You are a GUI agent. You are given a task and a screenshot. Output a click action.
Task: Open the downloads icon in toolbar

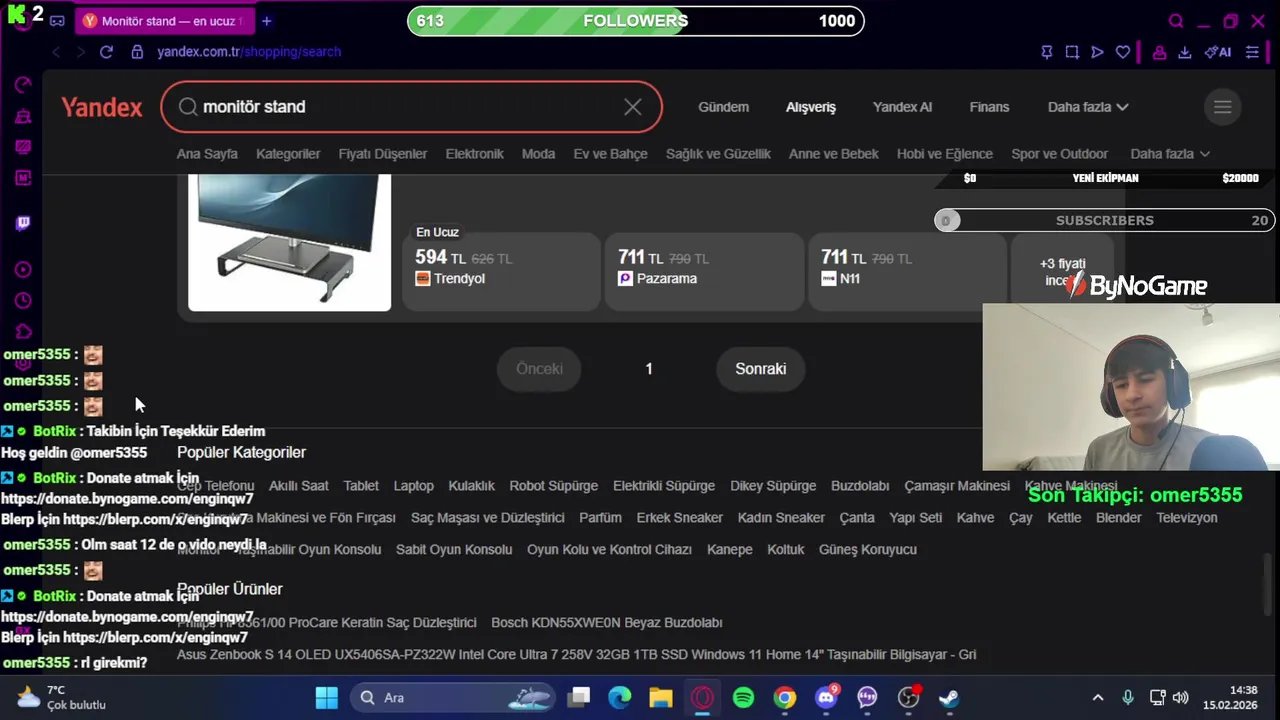[x=1185, y=52]
